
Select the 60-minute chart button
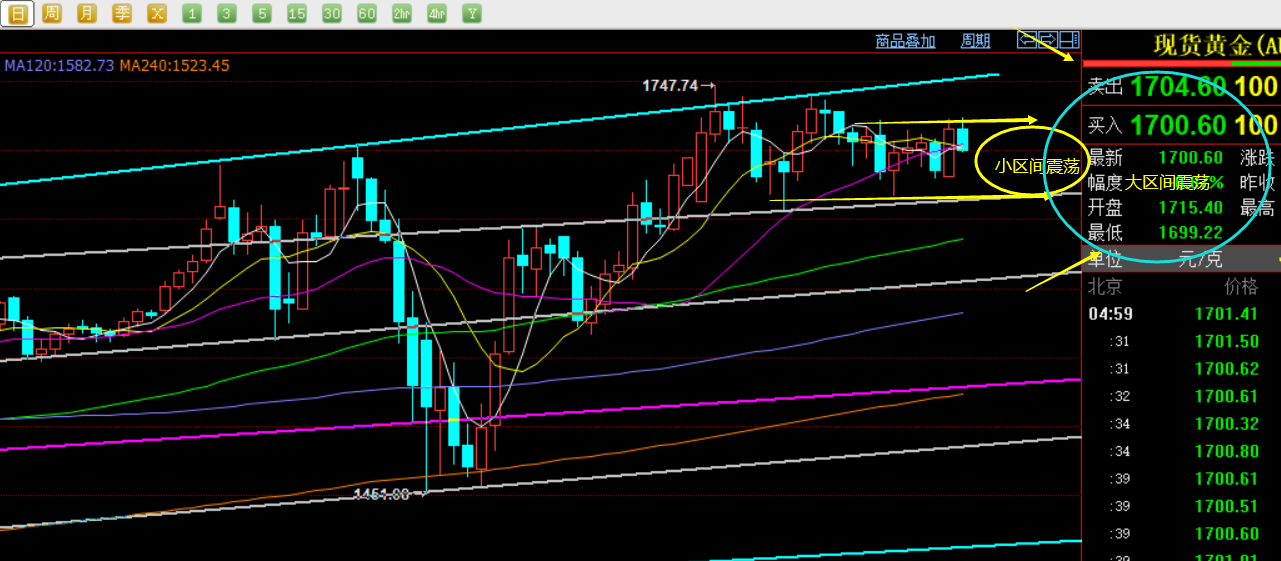click(367, 13)
